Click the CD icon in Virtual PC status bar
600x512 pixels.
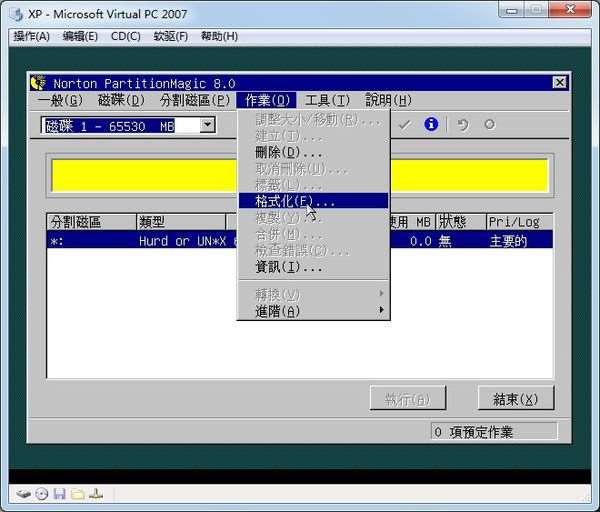42,494
